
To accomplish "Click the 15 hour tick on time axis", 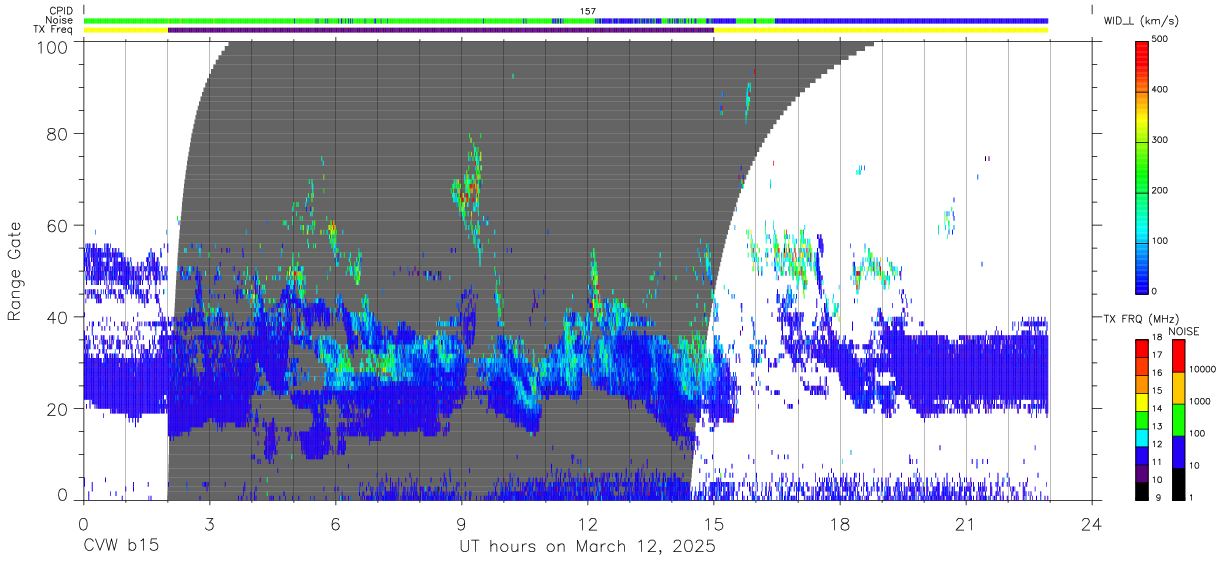I will [713, 524].
